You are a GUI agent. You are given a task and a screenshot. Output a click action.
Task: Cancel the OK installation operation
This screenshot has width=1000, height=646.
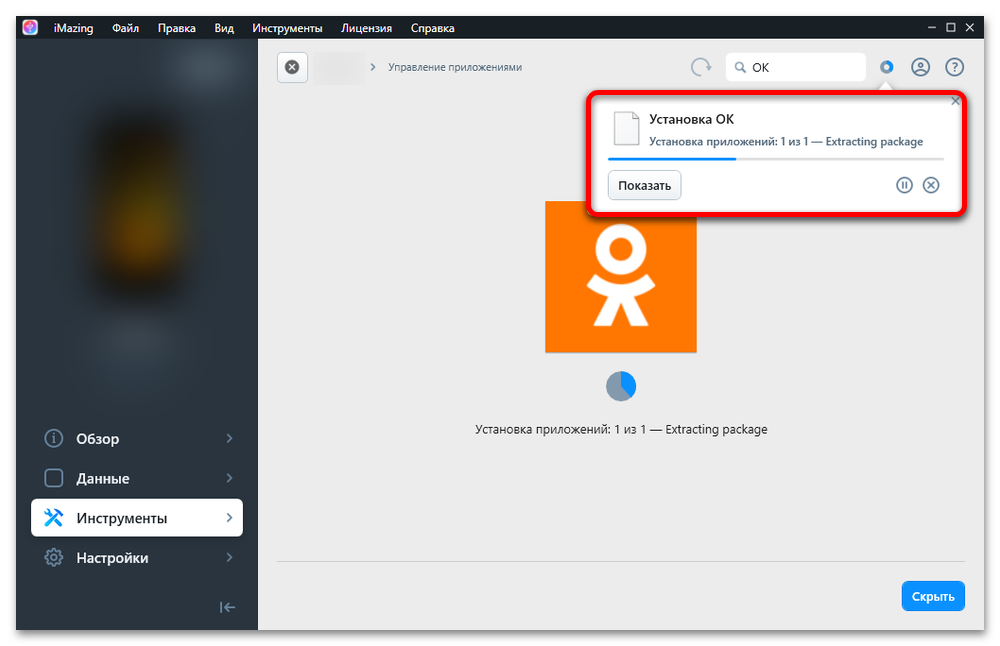click(x=931, y=185)
